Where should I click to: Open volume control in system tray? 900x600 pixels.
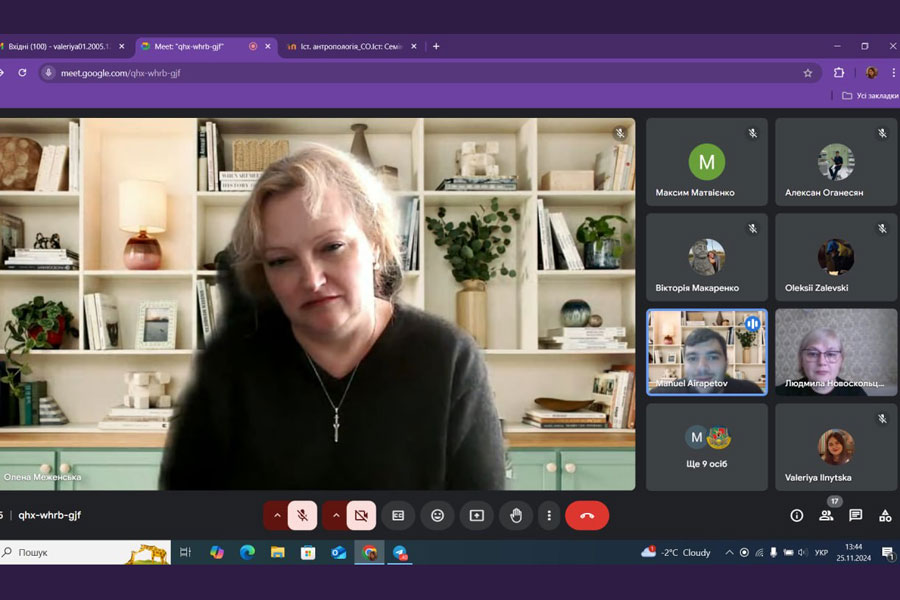(x=802, y=552)
